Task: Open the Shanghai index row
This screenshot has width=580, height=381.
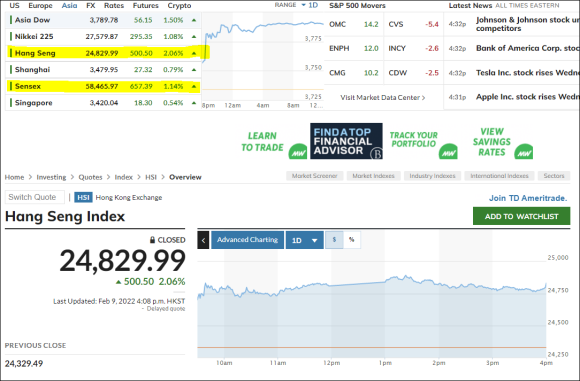Action: coord(103,70)
